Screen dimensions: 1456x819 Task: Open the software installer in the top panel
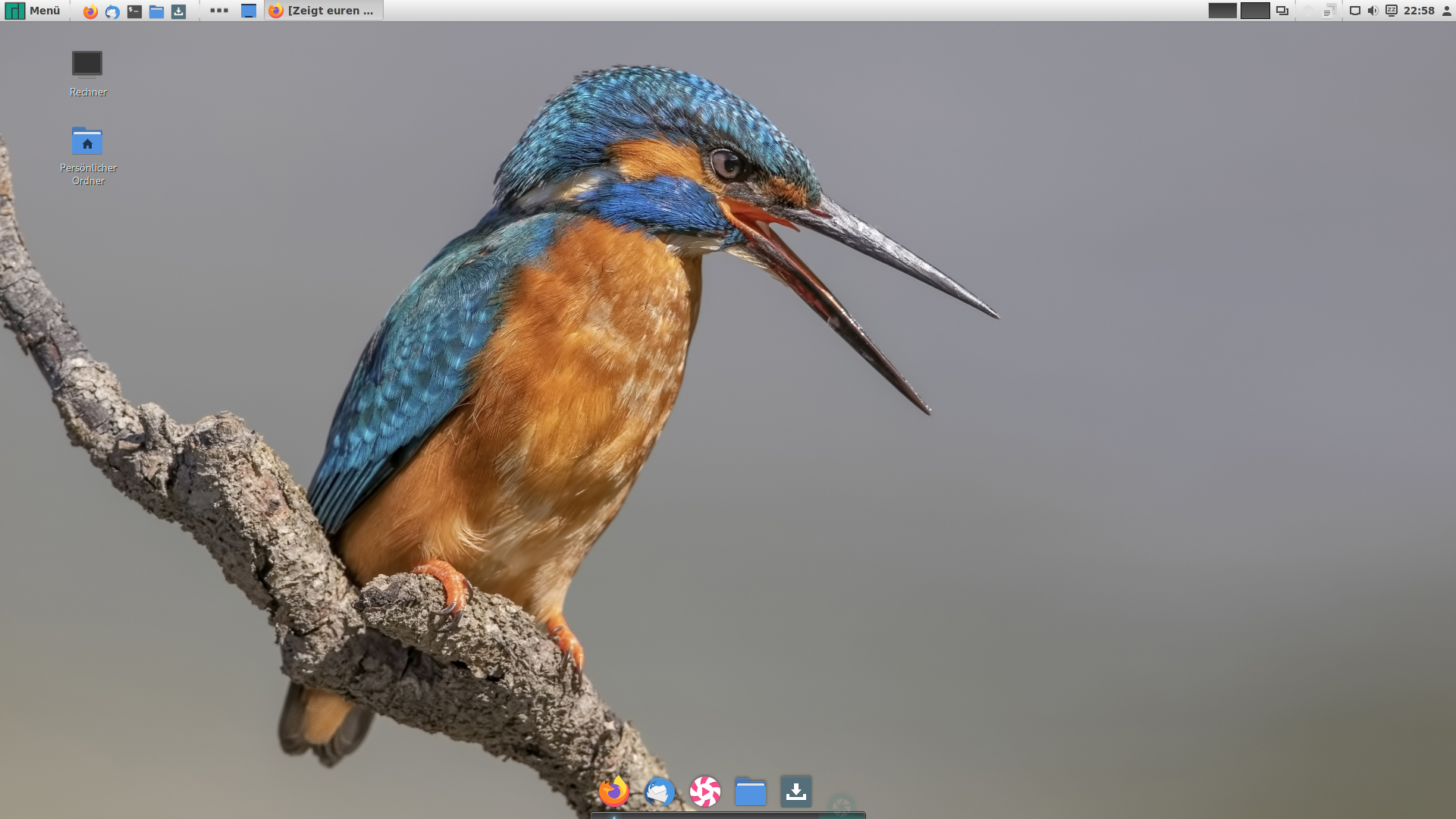[178, 11]
